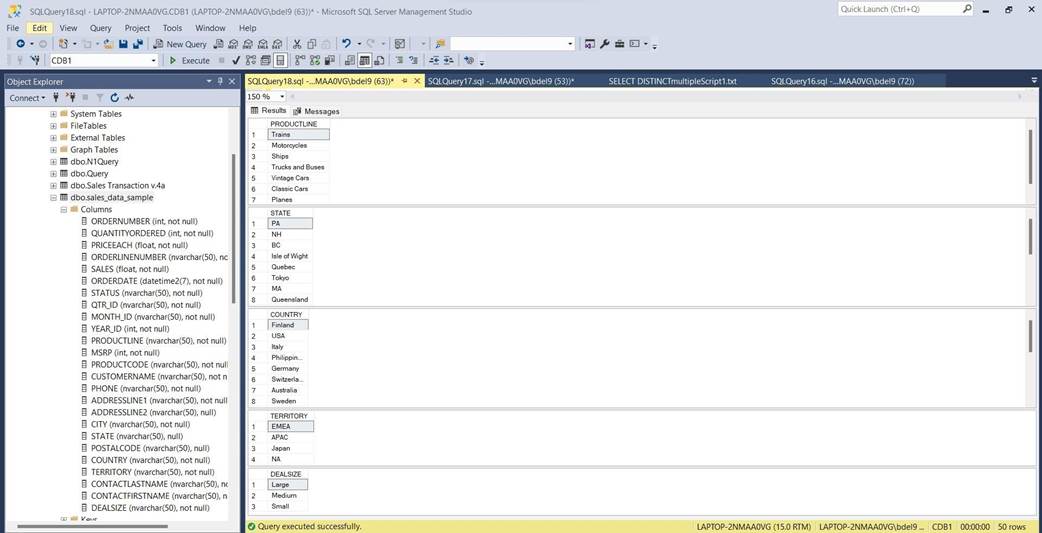The height and width of the screenshot is (533, 1042).
Task: Click the Save file icon
Action: click(123, 44)
